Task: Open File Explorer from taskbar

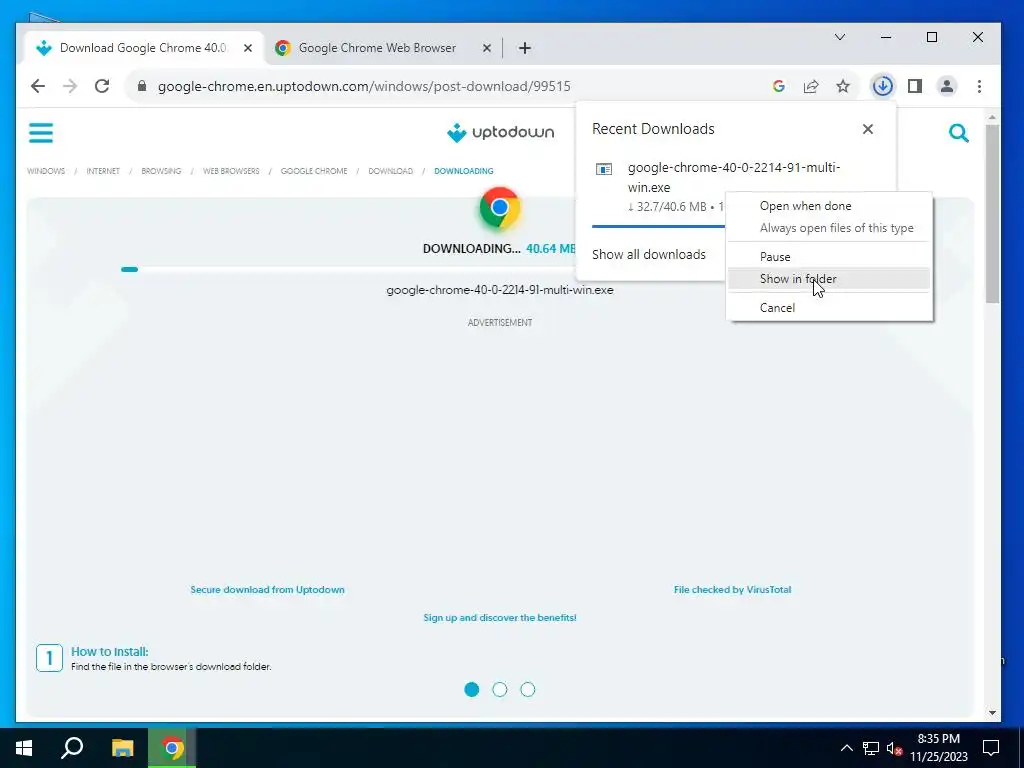Action: (x=122, y=748)
